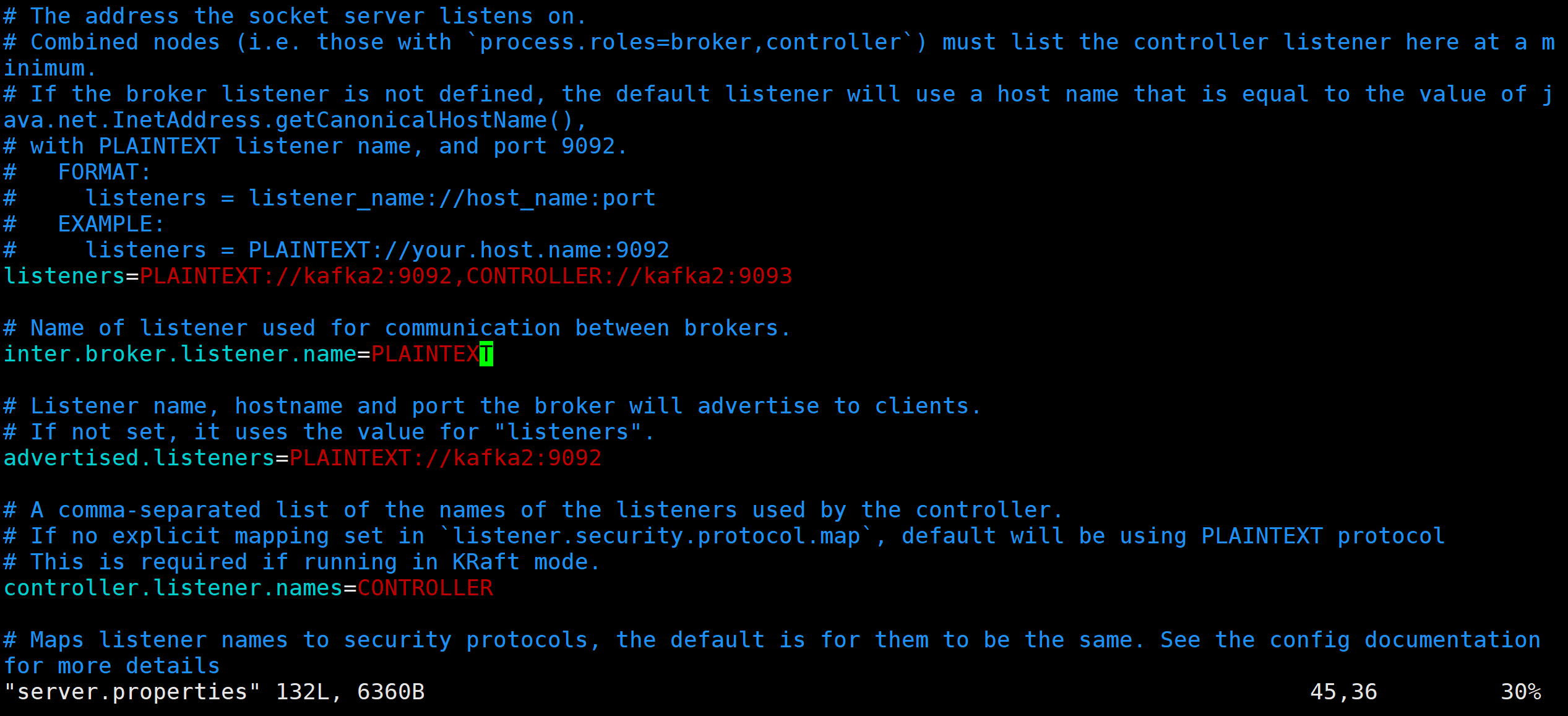The width and height of the screenshot is (1568, 716).
Task: Click the 132L, 6360B file size text
Action: [x=350, y=692]
